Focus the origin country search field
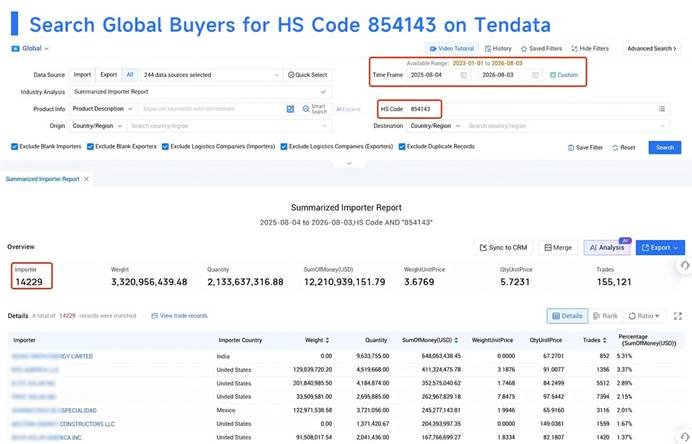 coord(229,126)
